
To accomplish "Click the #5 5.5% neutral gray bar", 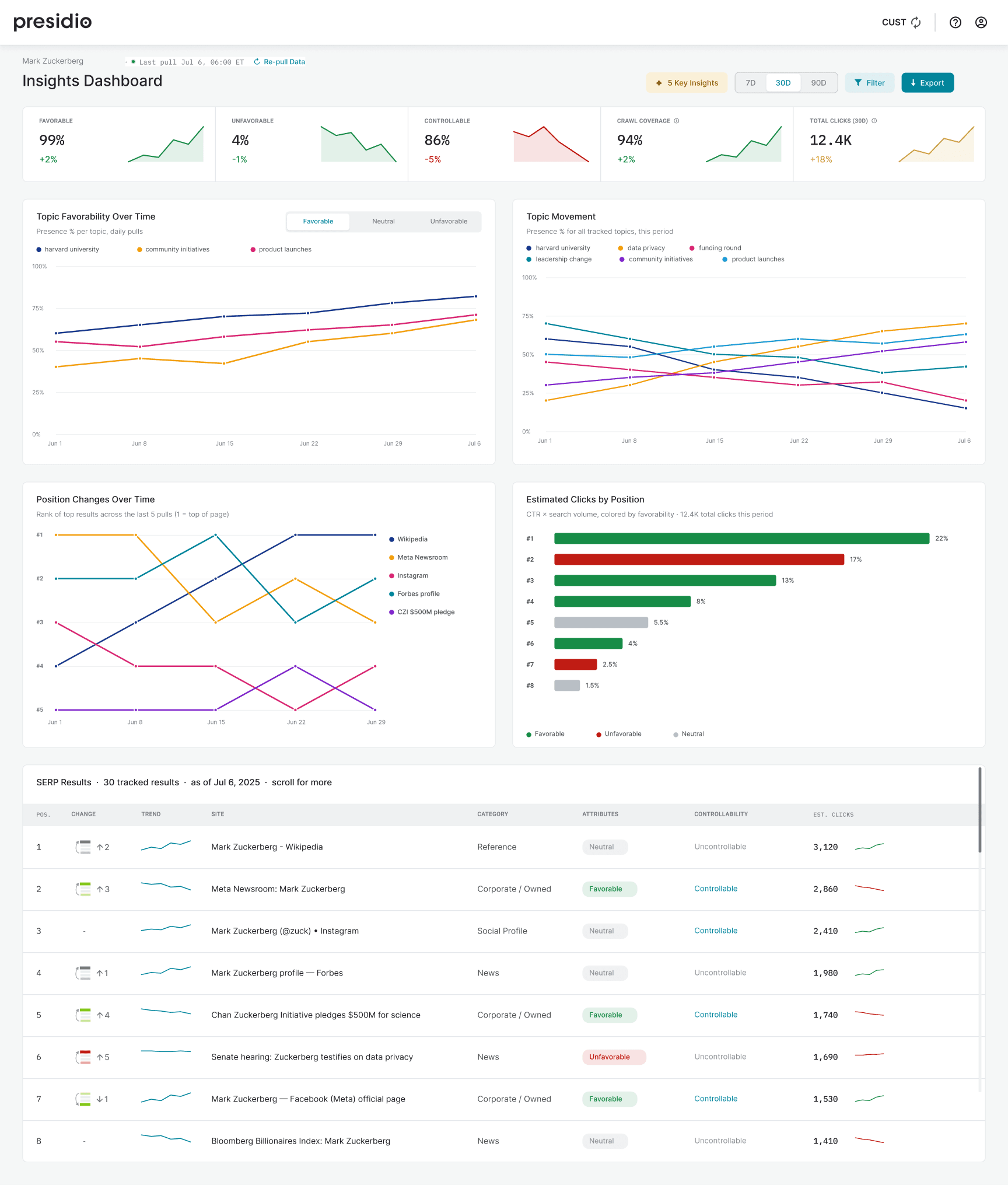I will click(x=601, y=623).
